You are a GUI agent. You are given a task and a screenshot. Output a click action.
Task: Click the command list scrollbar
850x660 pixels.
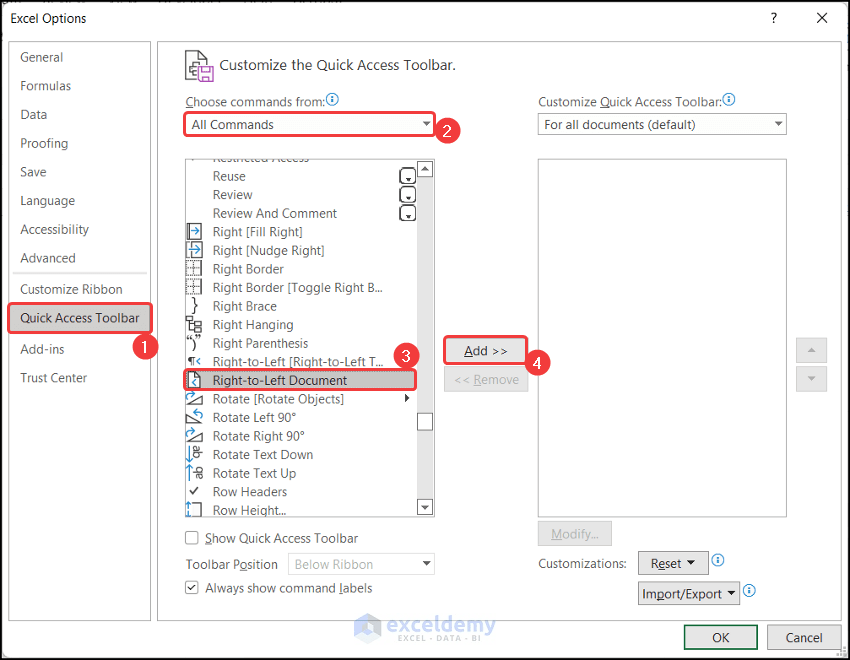pyautogui.click(x=425, y=420)
